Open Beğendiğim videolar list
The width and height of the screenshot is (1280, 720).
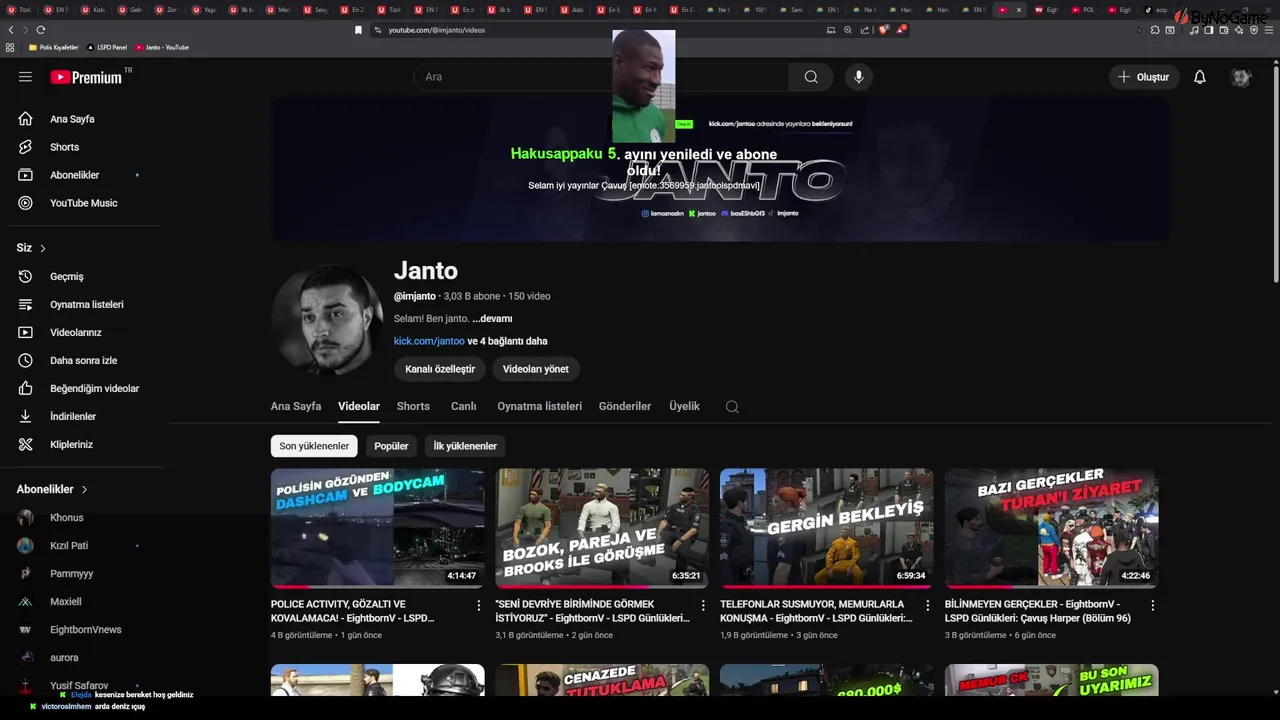coord(80,388)
